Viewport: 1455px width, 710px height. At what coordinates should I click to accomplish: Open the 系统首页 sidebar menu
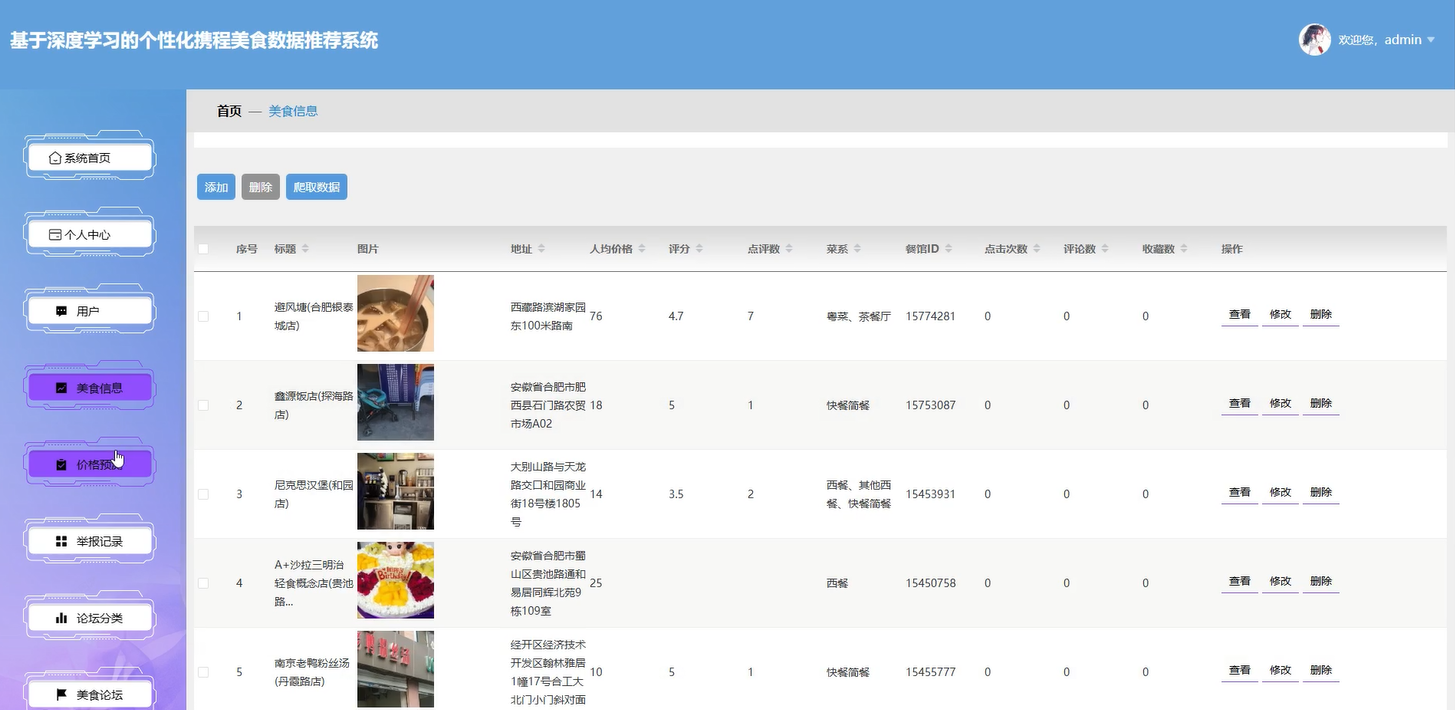tap(89, 158)
